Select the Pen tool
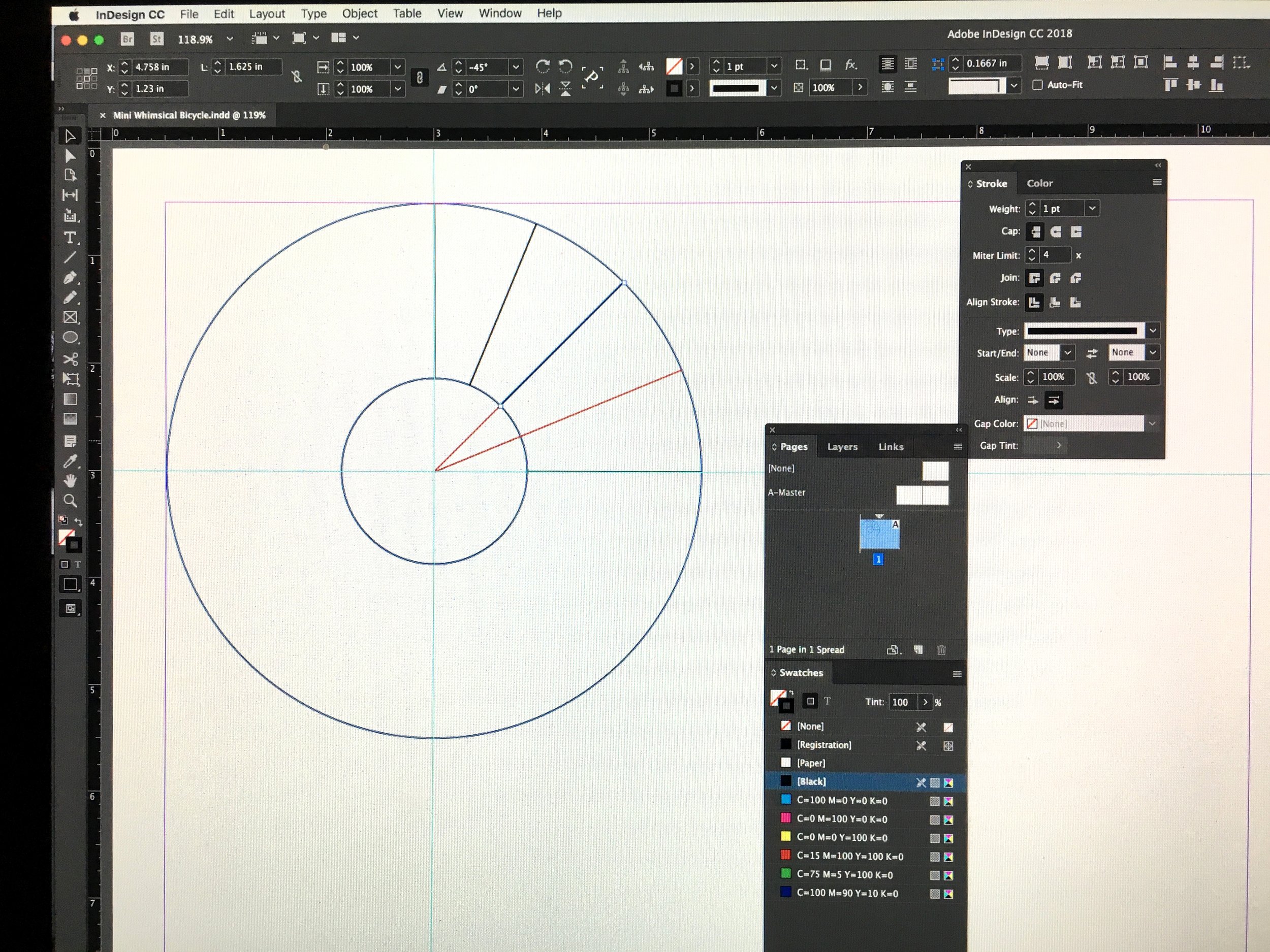 coord(70,278)
